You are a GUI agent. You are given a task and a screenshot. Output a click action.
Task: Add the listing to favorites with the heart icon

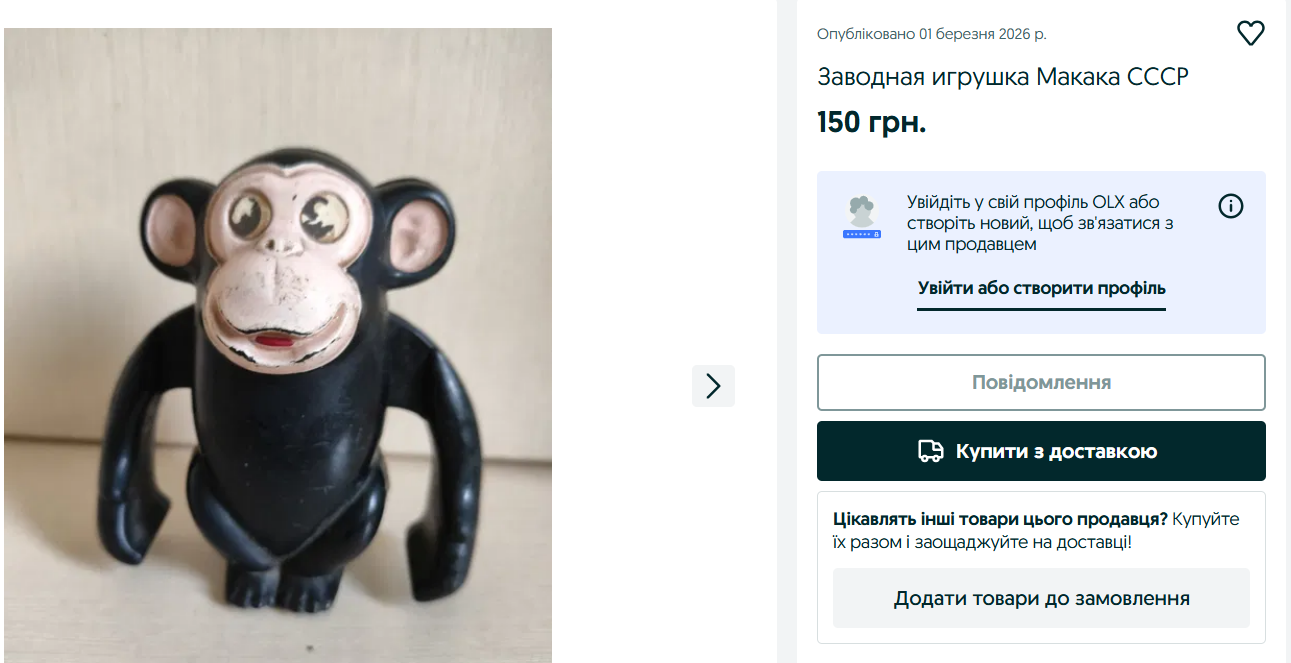click(x=1251, y=34)
